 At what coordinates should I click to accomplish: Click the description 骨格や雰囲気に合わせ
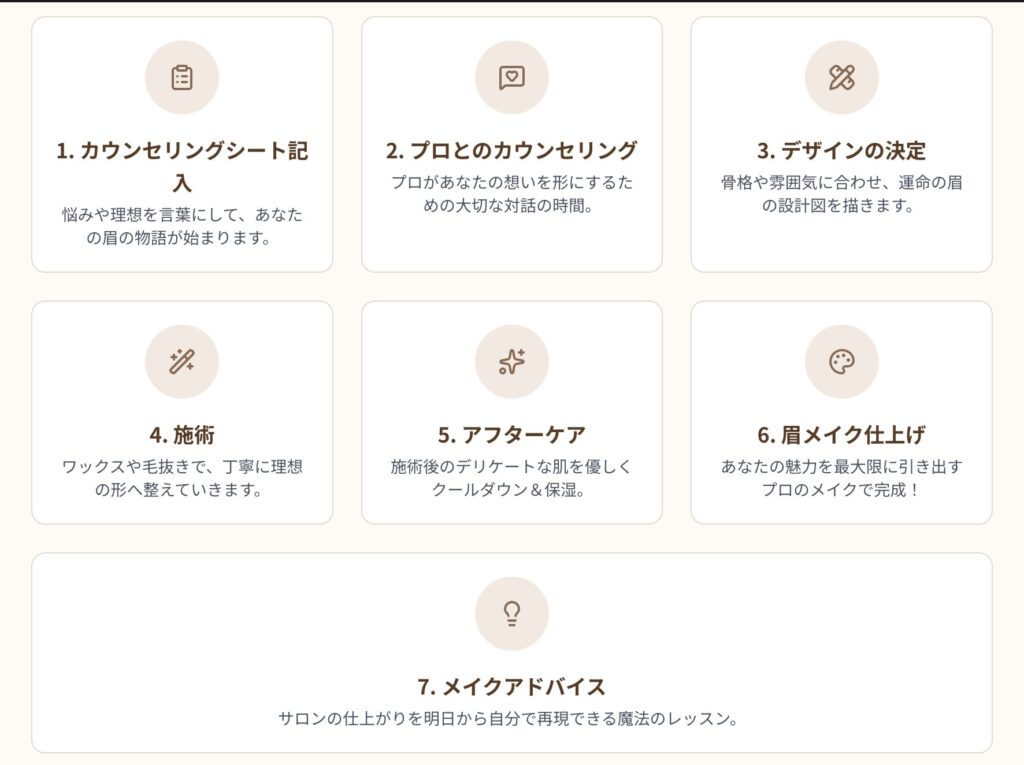coord(841,194)
